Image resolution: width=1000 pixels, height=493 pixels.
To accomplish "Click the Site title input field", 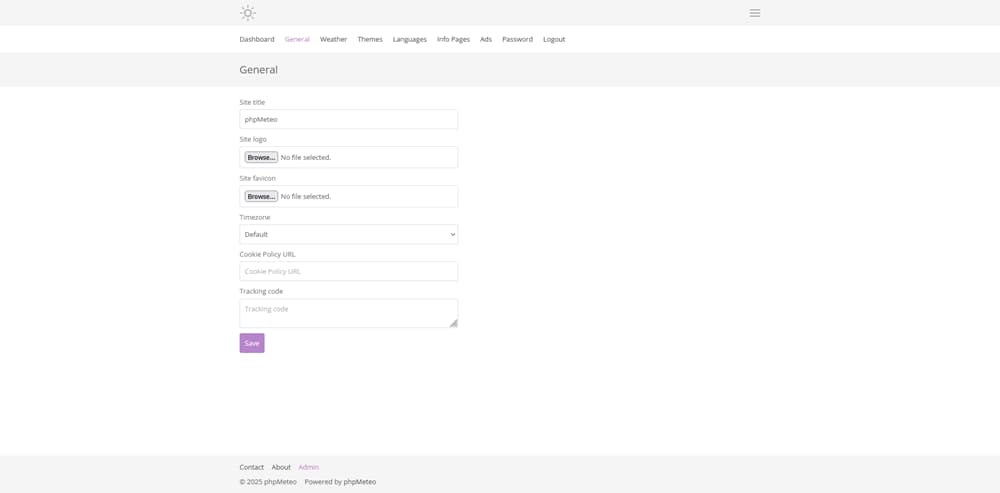I will pos(348,119).
